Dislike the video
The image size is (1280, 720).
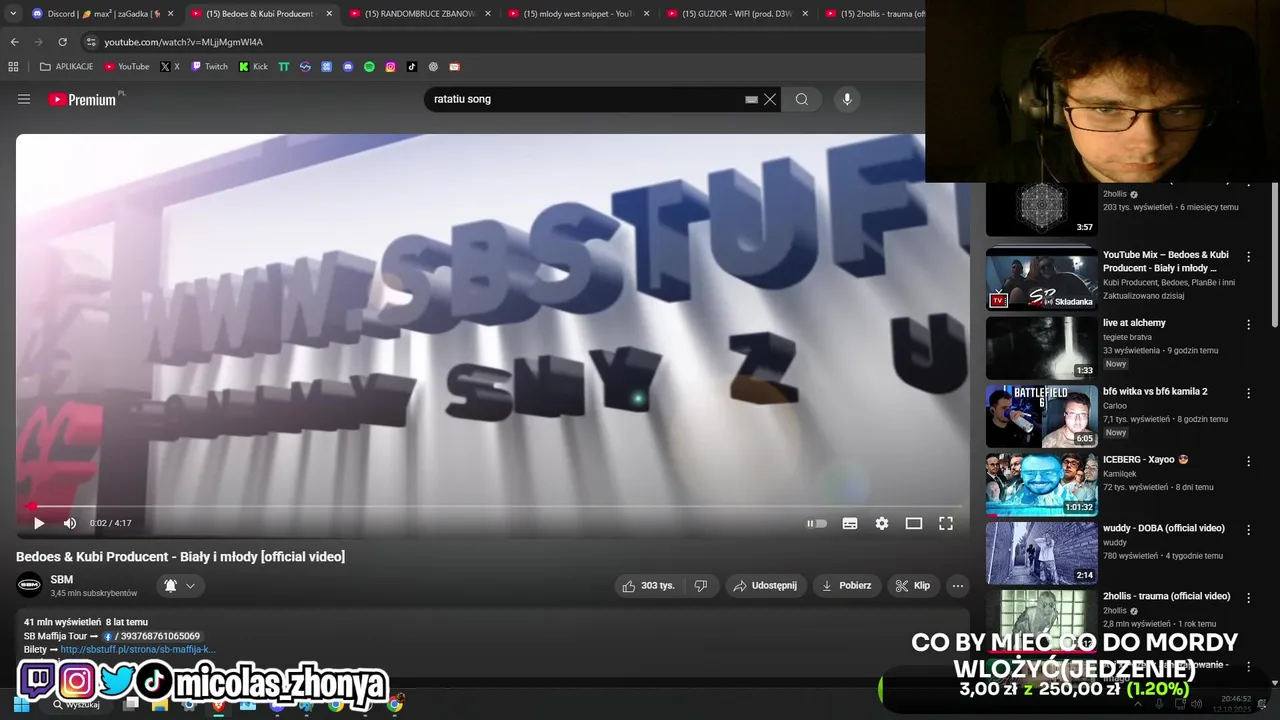tap(701, 586)
